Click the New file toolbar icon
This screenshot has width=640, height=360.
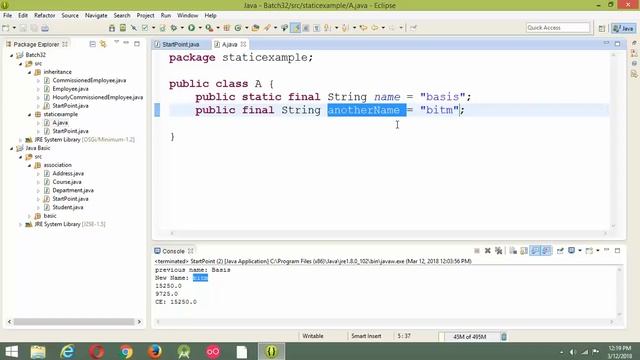pos(6,28)
